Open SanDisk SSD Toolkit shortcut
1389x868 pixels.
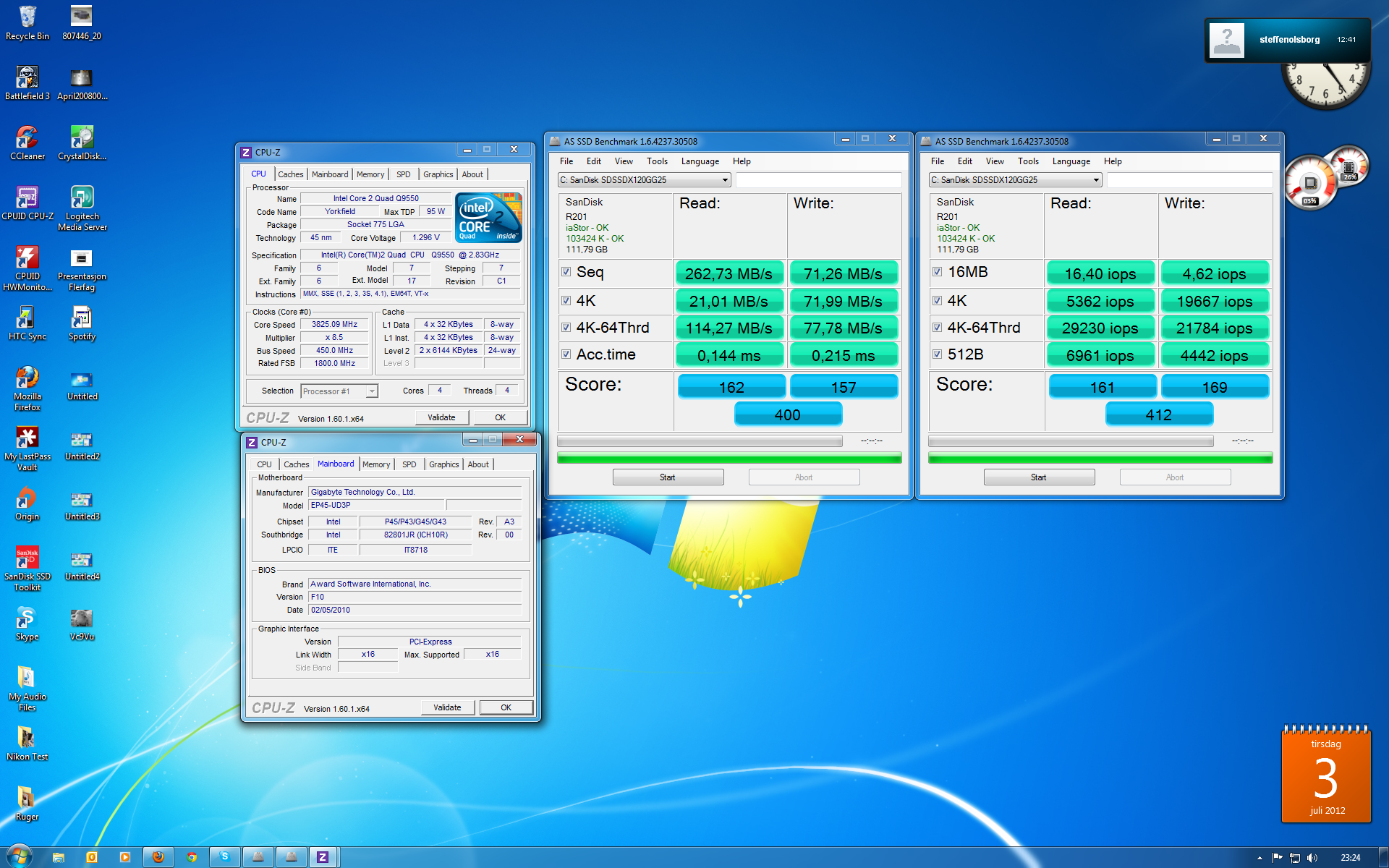tap(27, 569)
